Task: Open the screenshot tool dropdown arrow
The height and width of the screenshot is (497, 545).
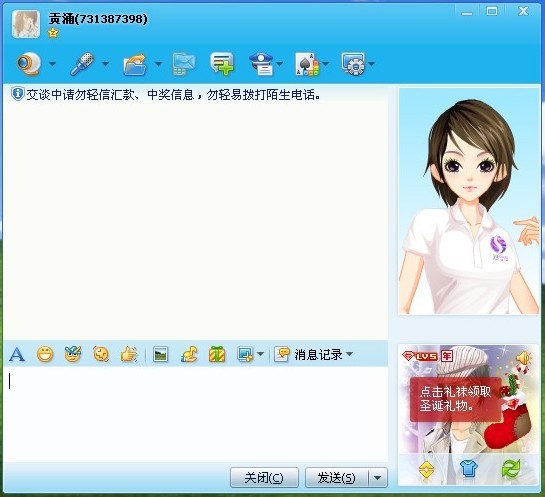Action: click(260, 354)
